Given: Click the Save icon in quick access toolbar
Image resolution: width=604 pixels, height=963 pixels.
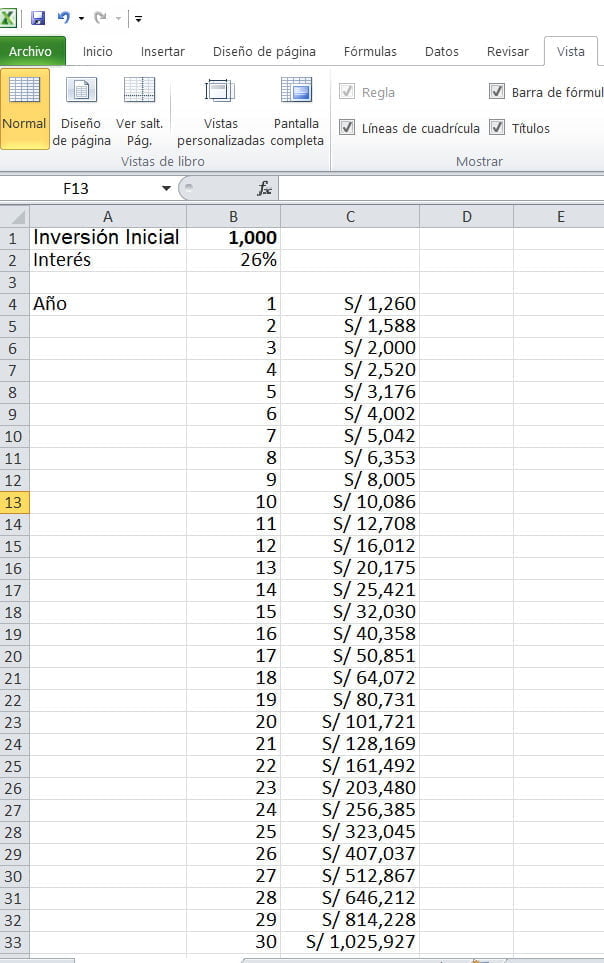Looking at the screenshot, I should (x=38, y=18).
